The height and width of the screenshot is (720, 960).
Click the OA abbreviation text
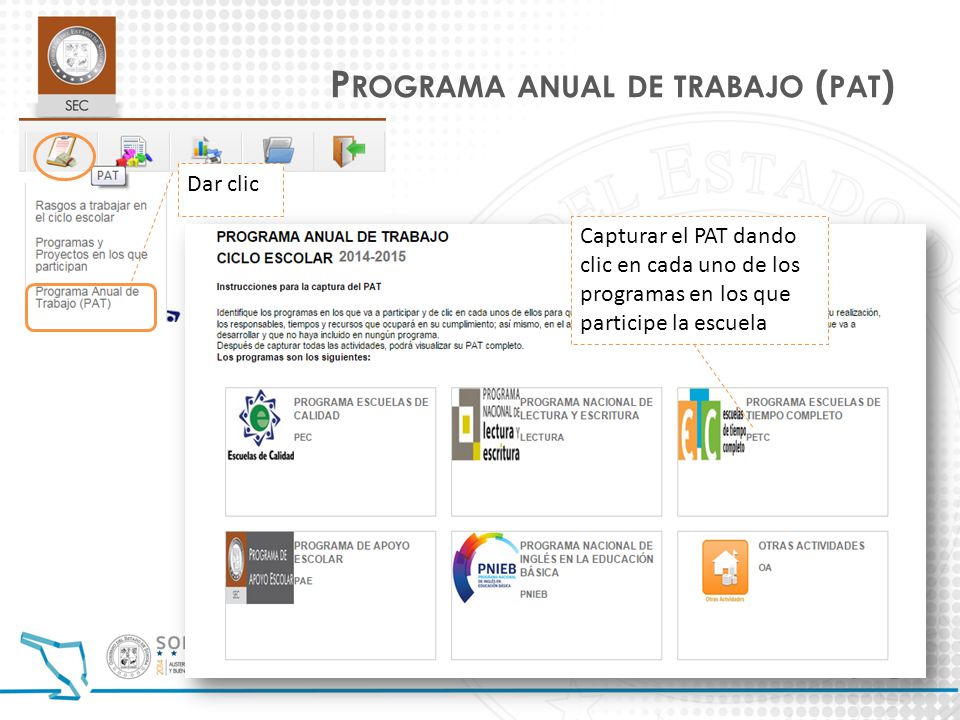point(765,568)
